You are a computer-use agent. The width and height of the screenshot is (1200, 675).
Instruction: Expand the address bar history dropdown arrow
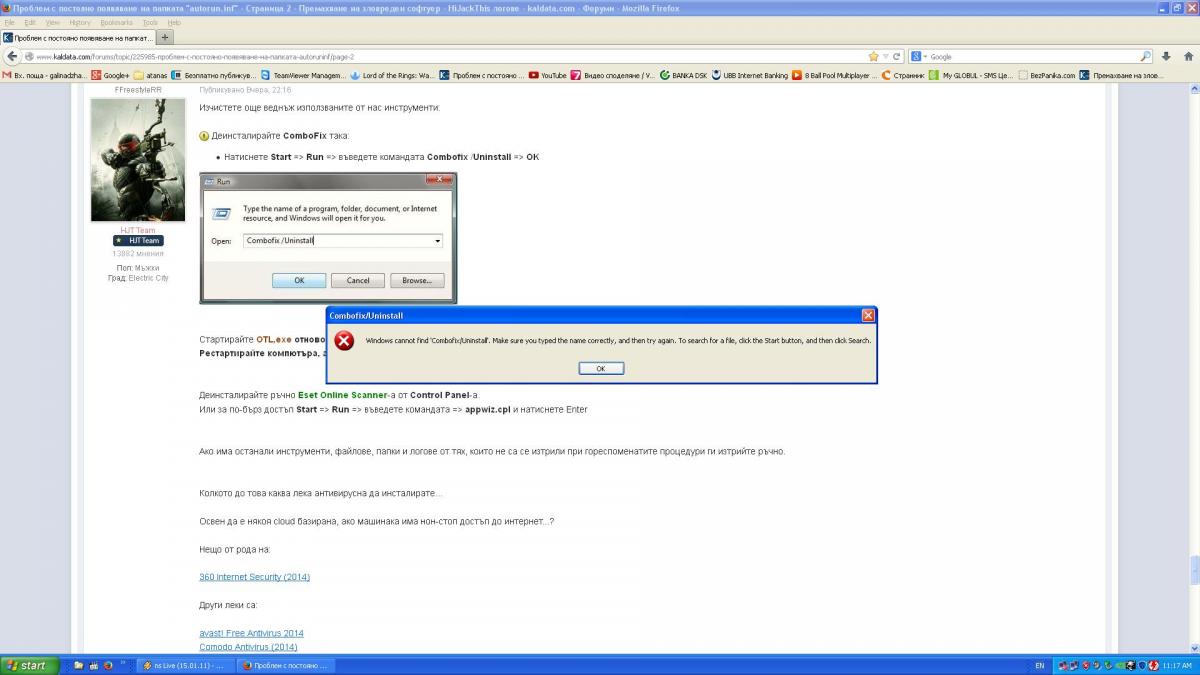pyautogui.click(x=885, y=57)
